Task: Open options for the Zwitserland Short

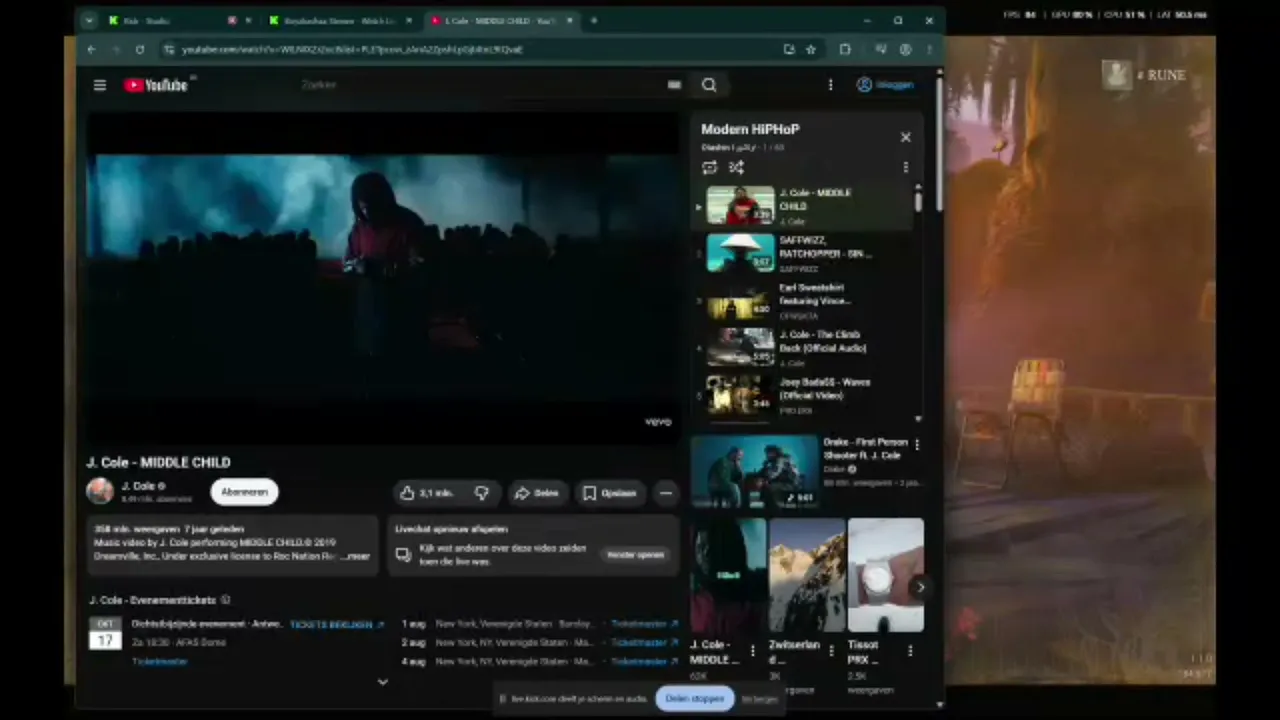Action: tap(831, 651)
